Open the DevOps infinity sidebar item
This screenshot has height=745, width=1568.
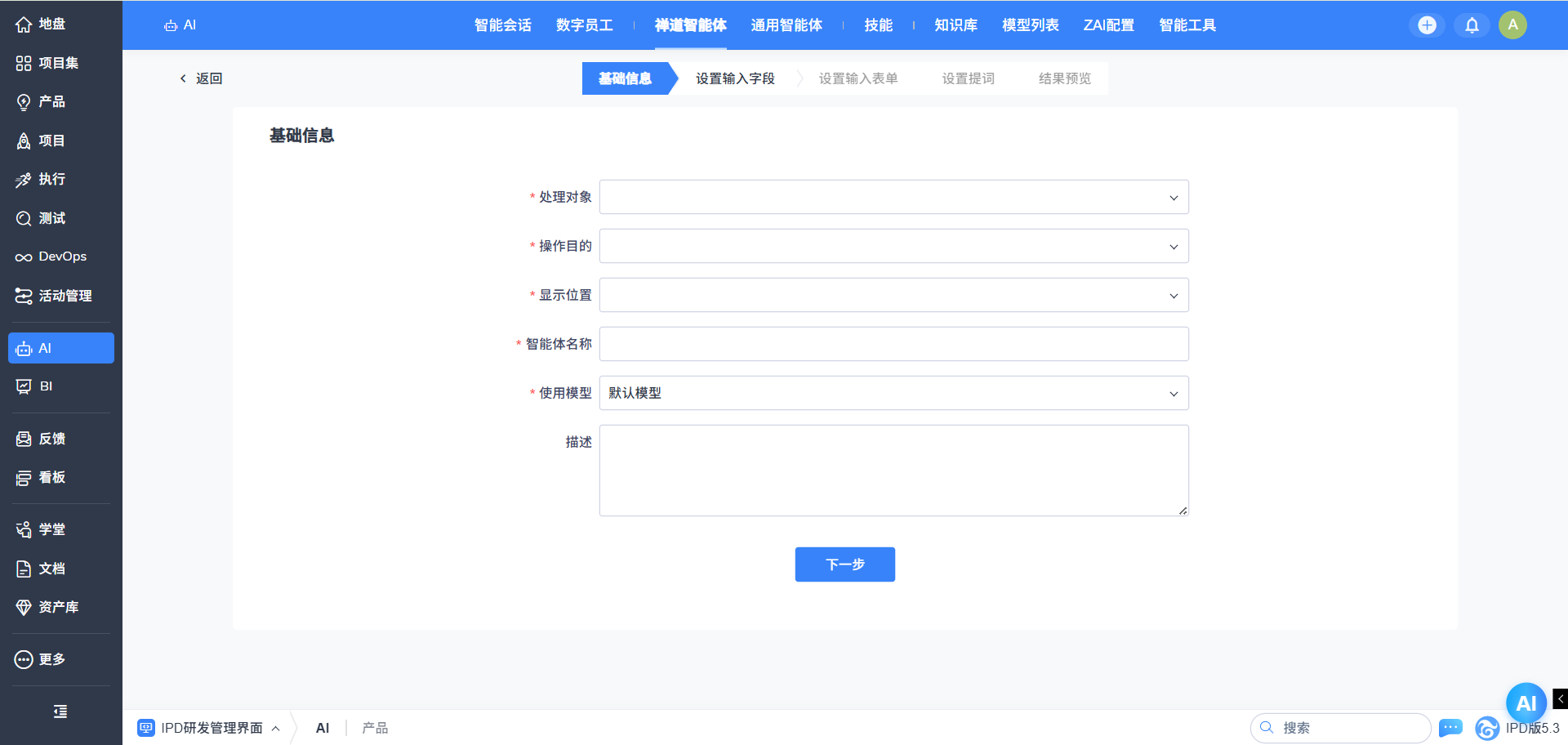pos(60,257)
